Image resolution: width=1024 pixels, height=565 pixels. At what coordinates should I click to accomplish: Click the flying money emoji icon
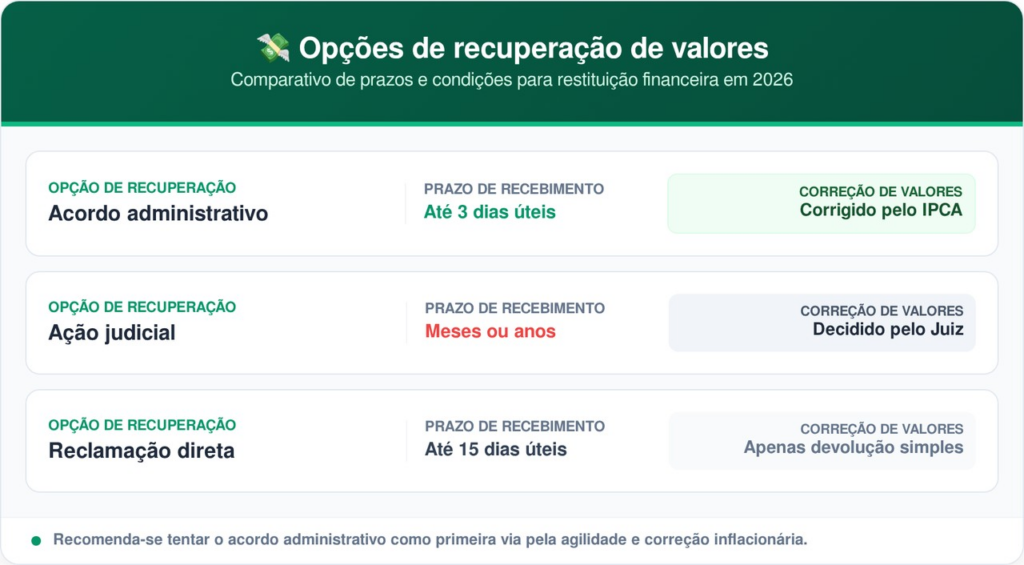[x=273, y=47]
